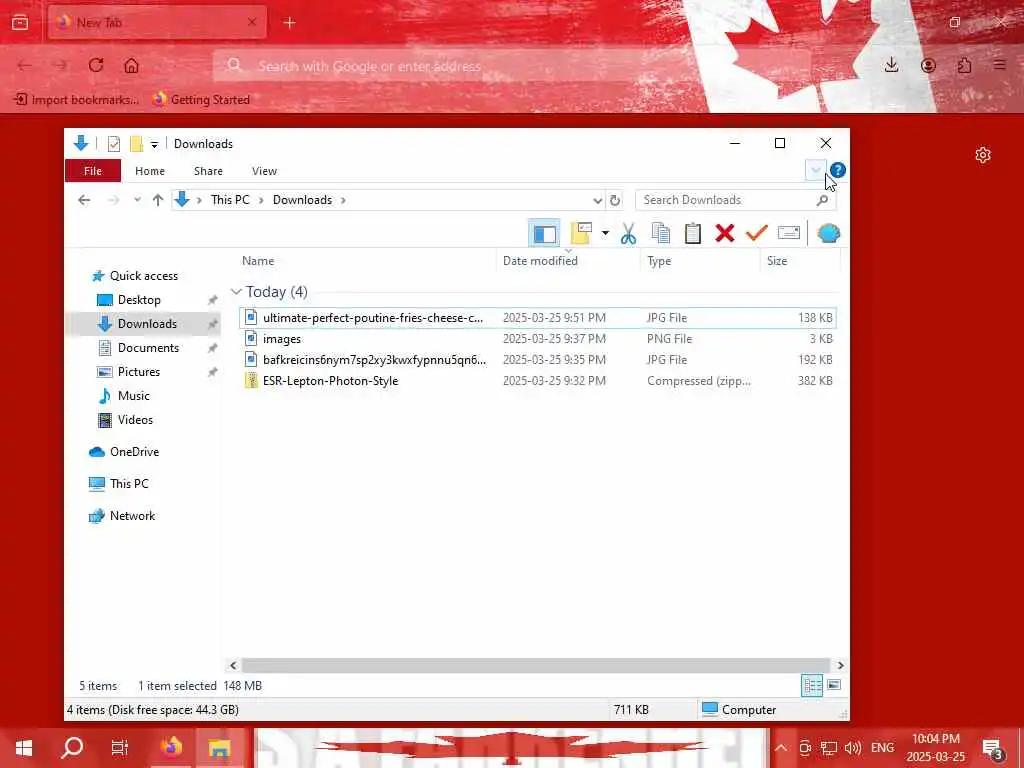Go back using the Explorer back arrow
This screenshot has height=768, width=1024.
(x=84, y=200)
